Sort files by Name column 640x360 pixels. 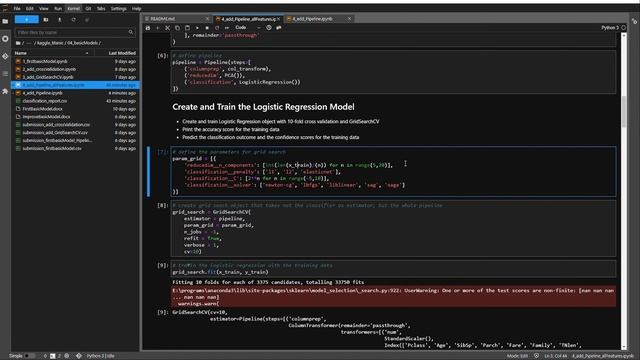pyautogui.click(x=52, y=53)
